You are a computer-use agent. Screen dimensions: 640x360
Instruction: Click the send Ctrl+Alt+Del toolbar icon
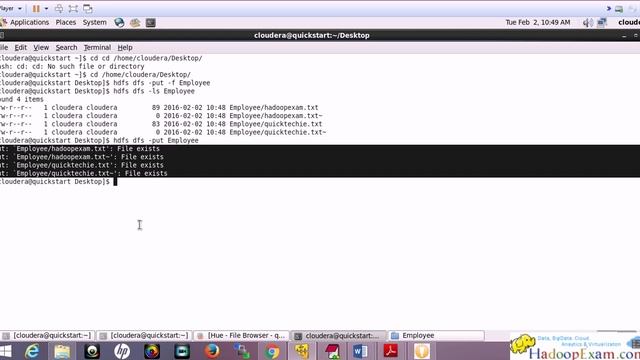pyautogui.click(x=59, y=9)
